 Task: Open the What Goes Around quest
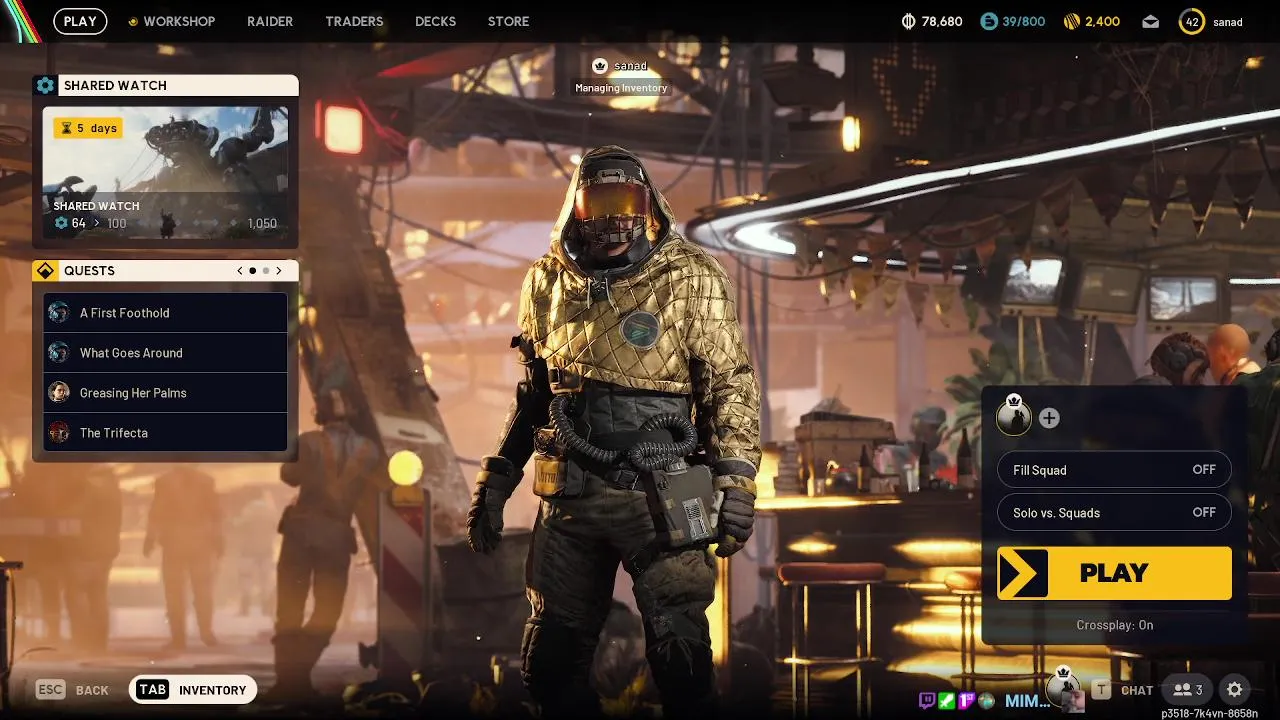(165, 353)
